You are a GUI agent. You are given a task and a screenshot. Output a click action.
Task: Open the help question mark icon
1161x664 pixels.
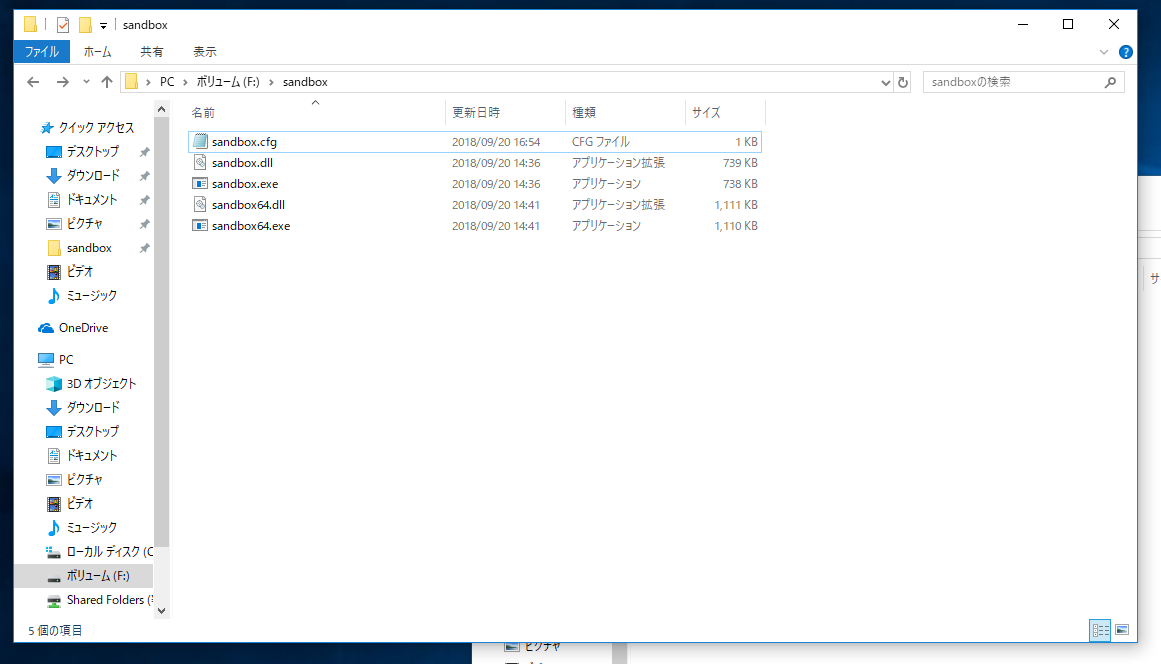[1125, 52]
